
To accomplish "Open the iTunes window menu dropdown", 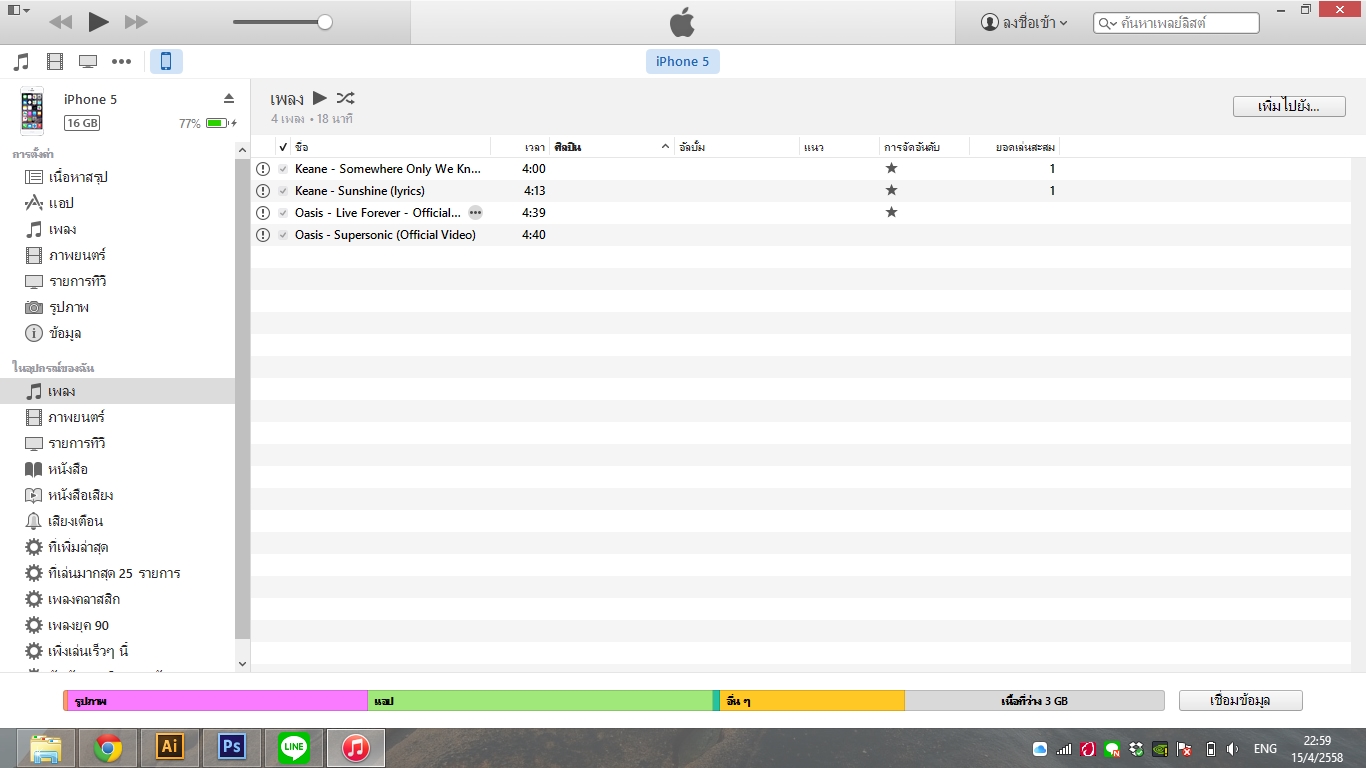I will [x=17, y=10].
